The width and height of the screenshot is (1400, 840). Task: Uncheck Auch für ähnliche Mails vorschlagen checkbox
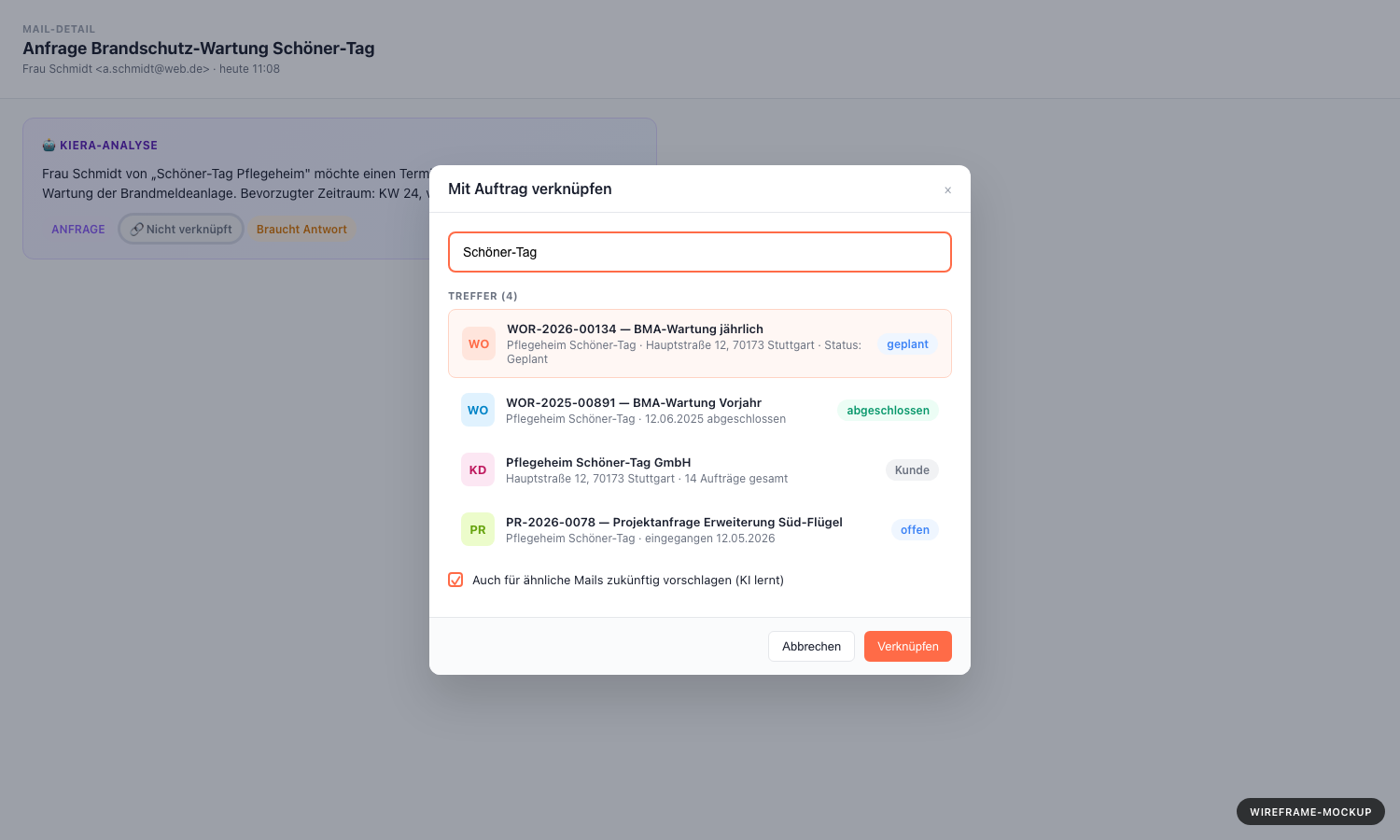(455, 580)
